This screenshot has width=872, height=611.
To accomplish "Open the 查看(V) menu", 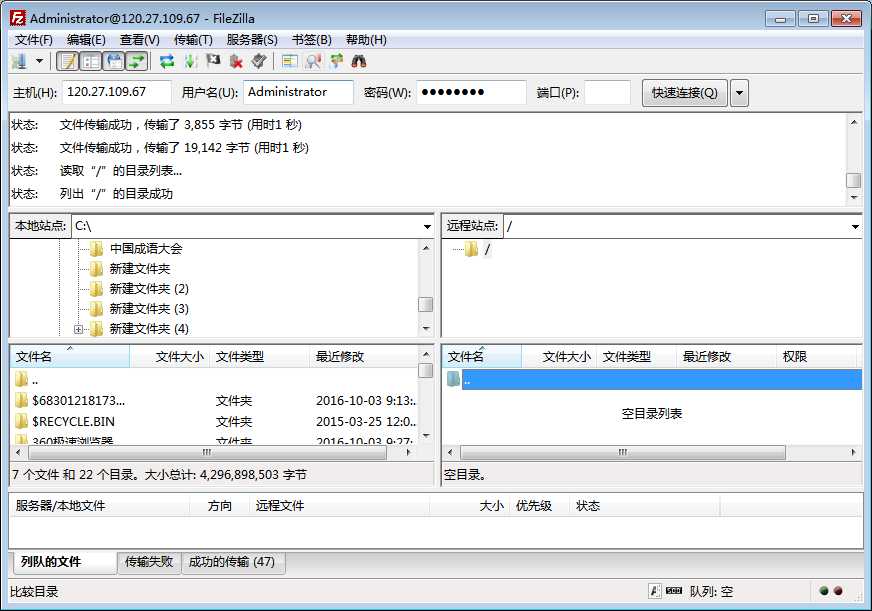I will pos(140,39).
